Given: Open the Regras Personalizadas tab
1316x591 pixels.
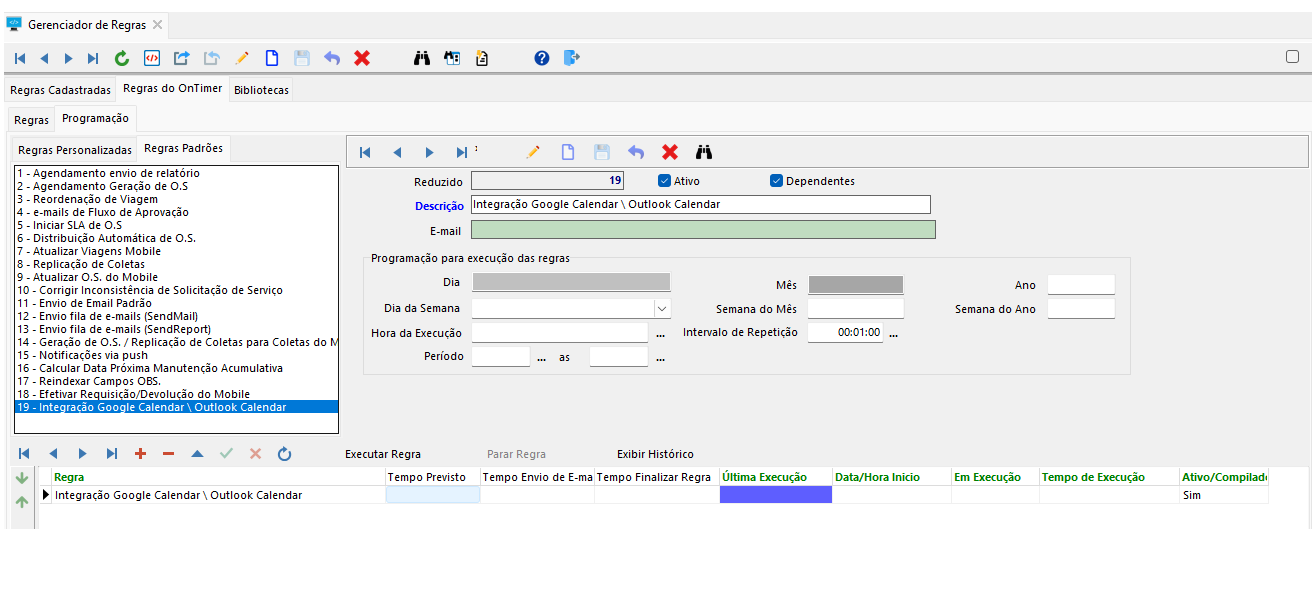Looking at the screenshot, I should tap(75, 150).
